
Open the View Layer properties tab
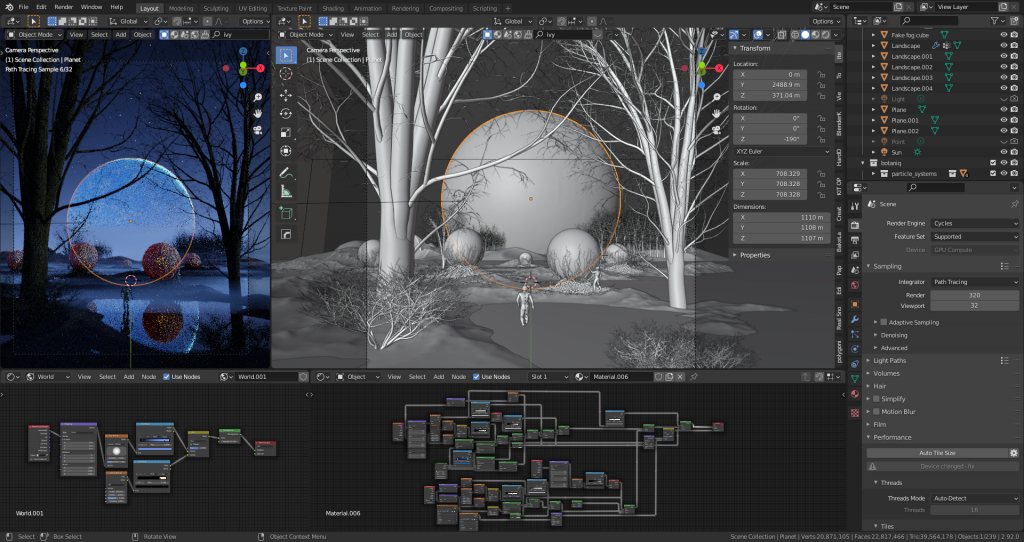click(x=855, y=256)
